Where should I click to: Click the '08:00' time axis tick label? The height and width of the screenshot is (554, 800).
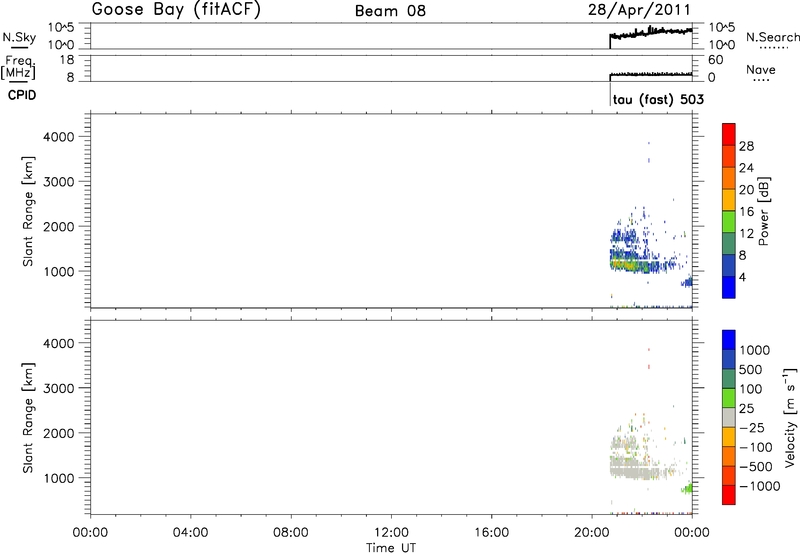tap(291, 533)
